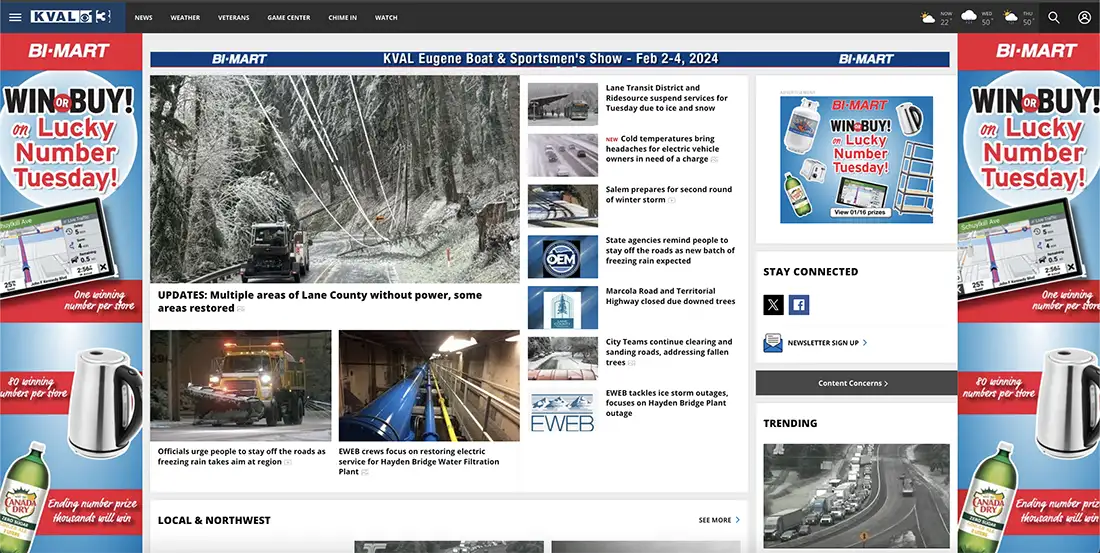The width and height of the screenshot is (1100, 553).
Task: Open the snow plow truck thumbnail
Action: pos(241,385)
